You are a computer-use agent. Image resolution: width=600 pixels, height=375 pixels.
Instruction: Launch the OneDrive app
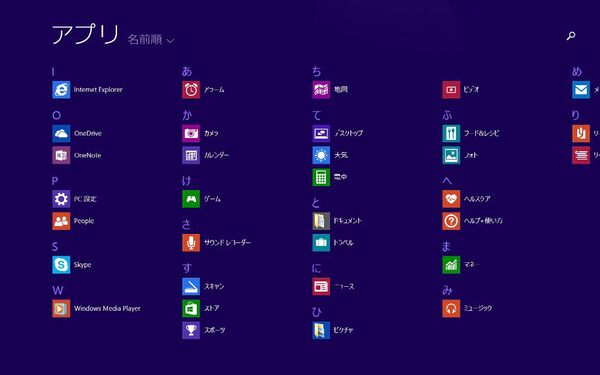point(77,133)
